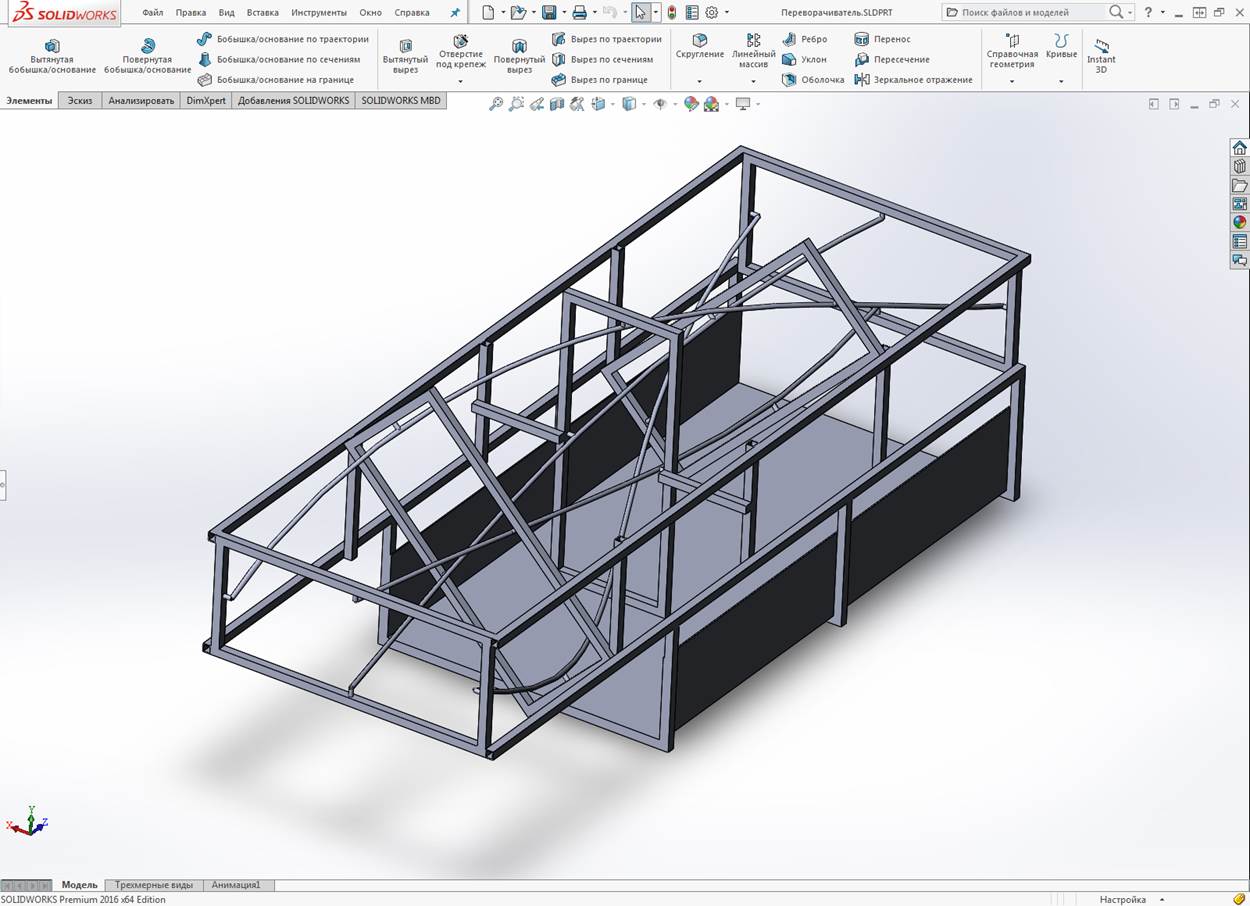Activate Вытянутый вырез cut tool

click(405, 57)
